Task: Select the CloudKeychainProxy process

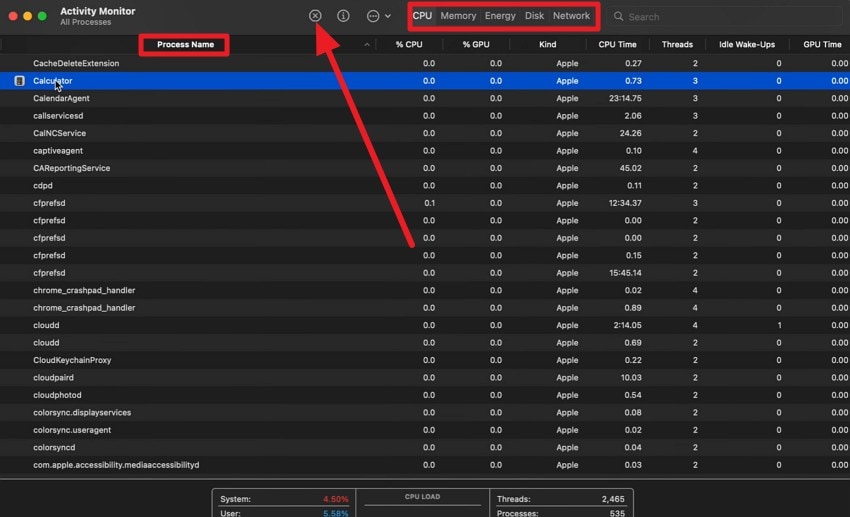Action: click(x=425, y=360)
